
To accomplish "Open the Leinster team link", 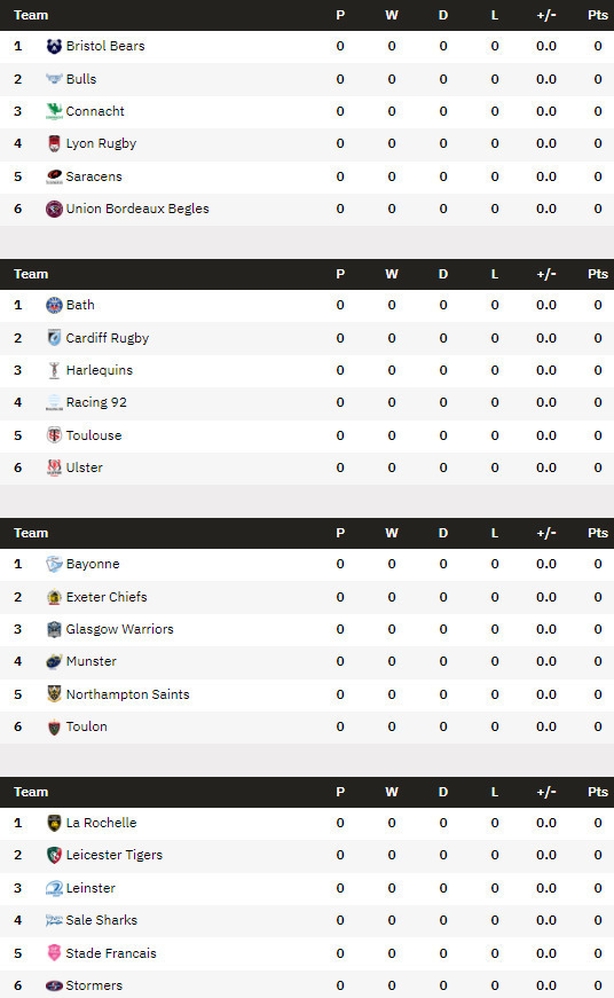I will [x=91, y=888].
